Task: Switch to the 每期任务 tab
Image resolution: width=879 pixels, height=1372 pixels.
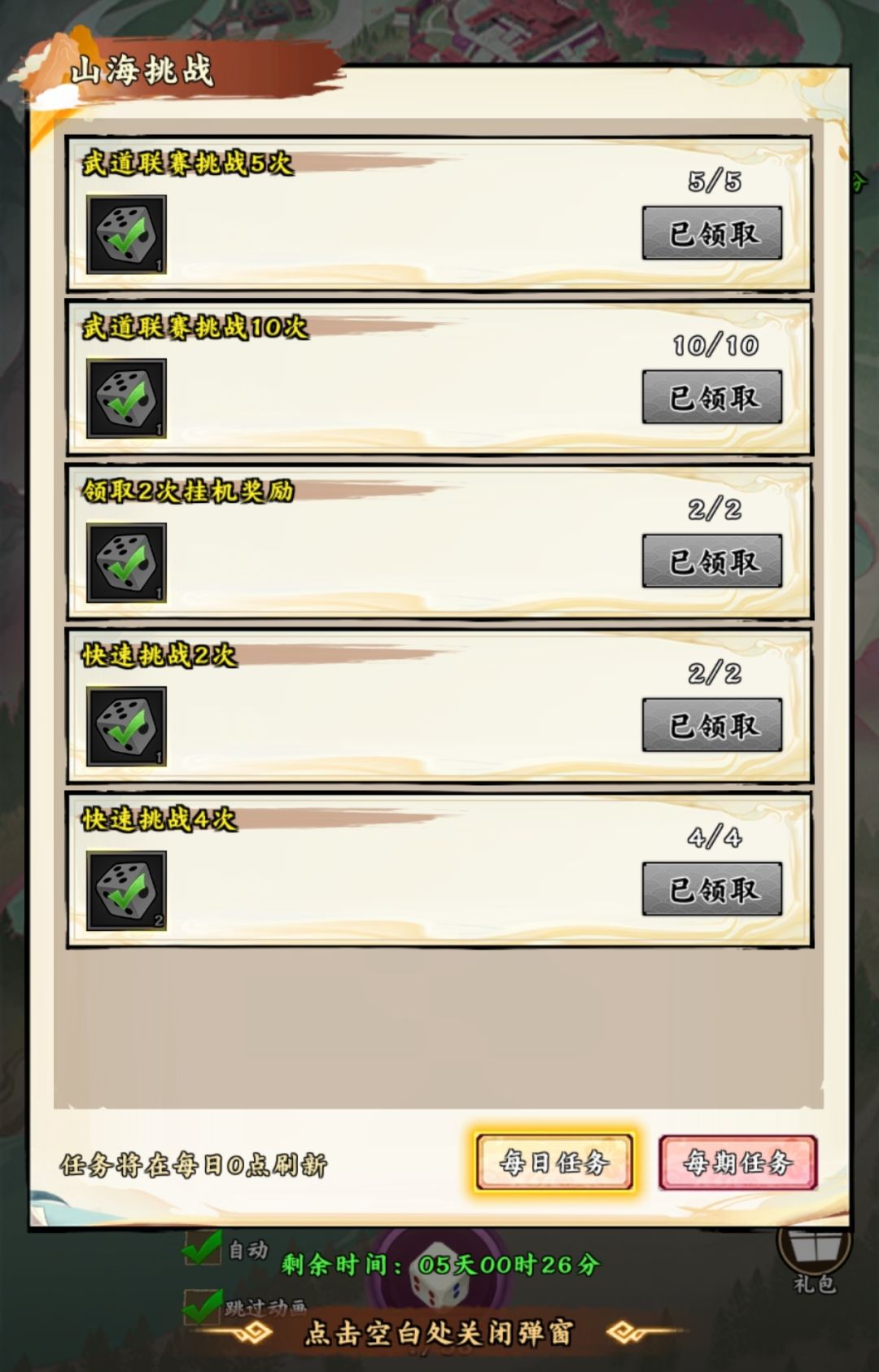Action: click(x=737, y=1162)
